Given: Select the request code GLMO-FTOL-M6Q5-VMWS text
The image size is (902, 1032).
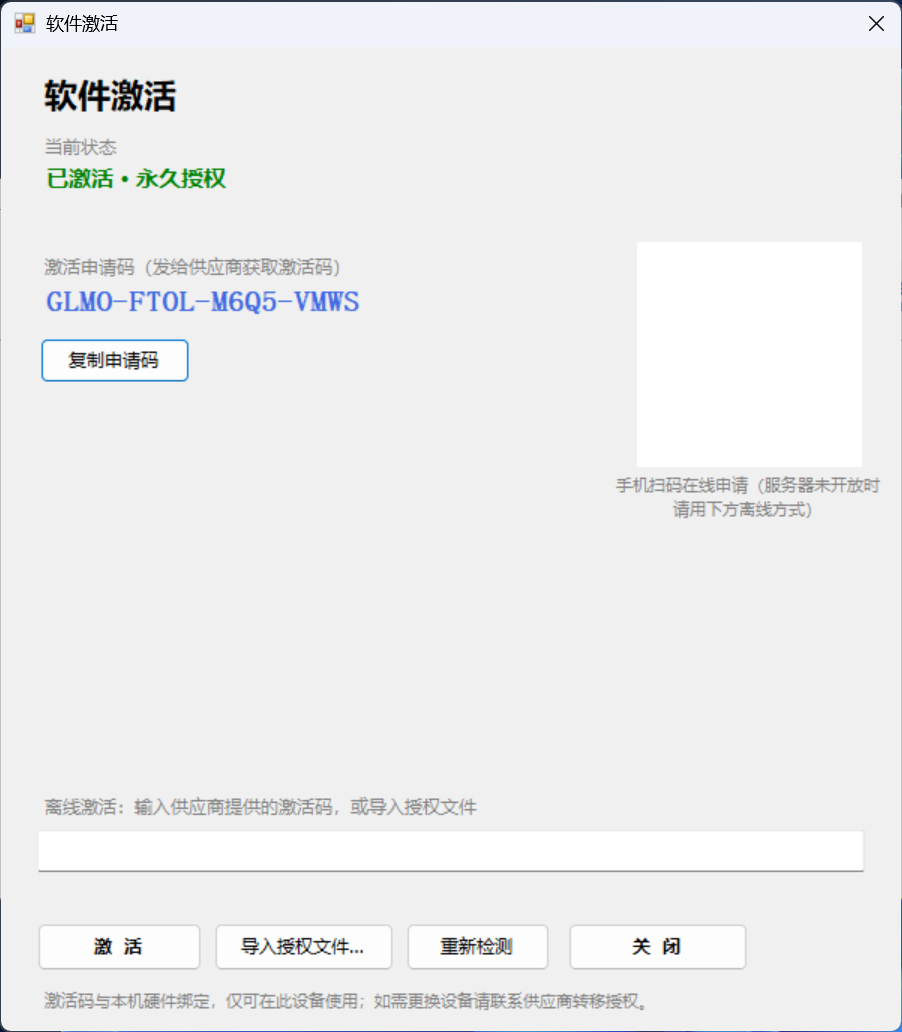Looking at the screenshot, I should (203, 302).
